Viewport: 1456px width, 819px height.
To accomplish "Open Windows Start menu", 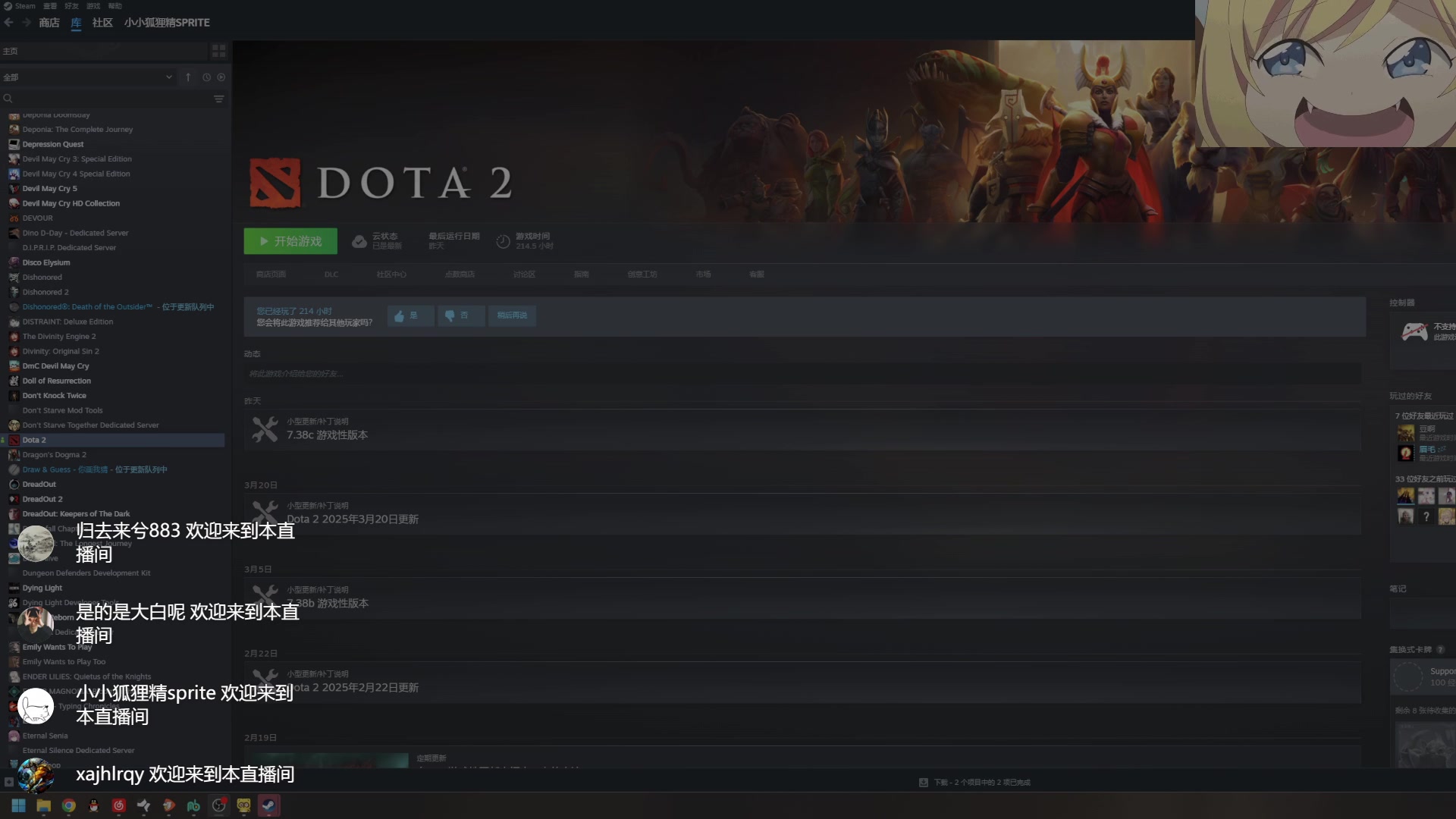I will point(19,805).
